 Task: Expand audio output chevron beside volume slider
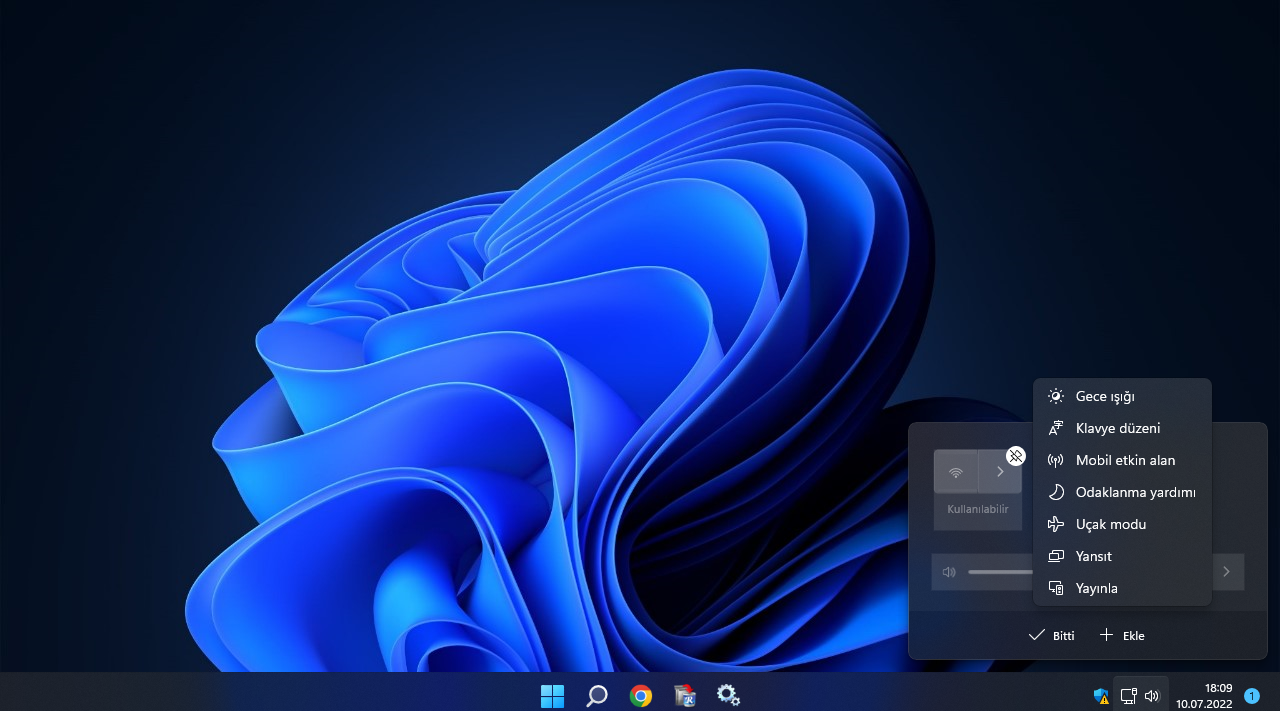click(x=1226, y=572)
